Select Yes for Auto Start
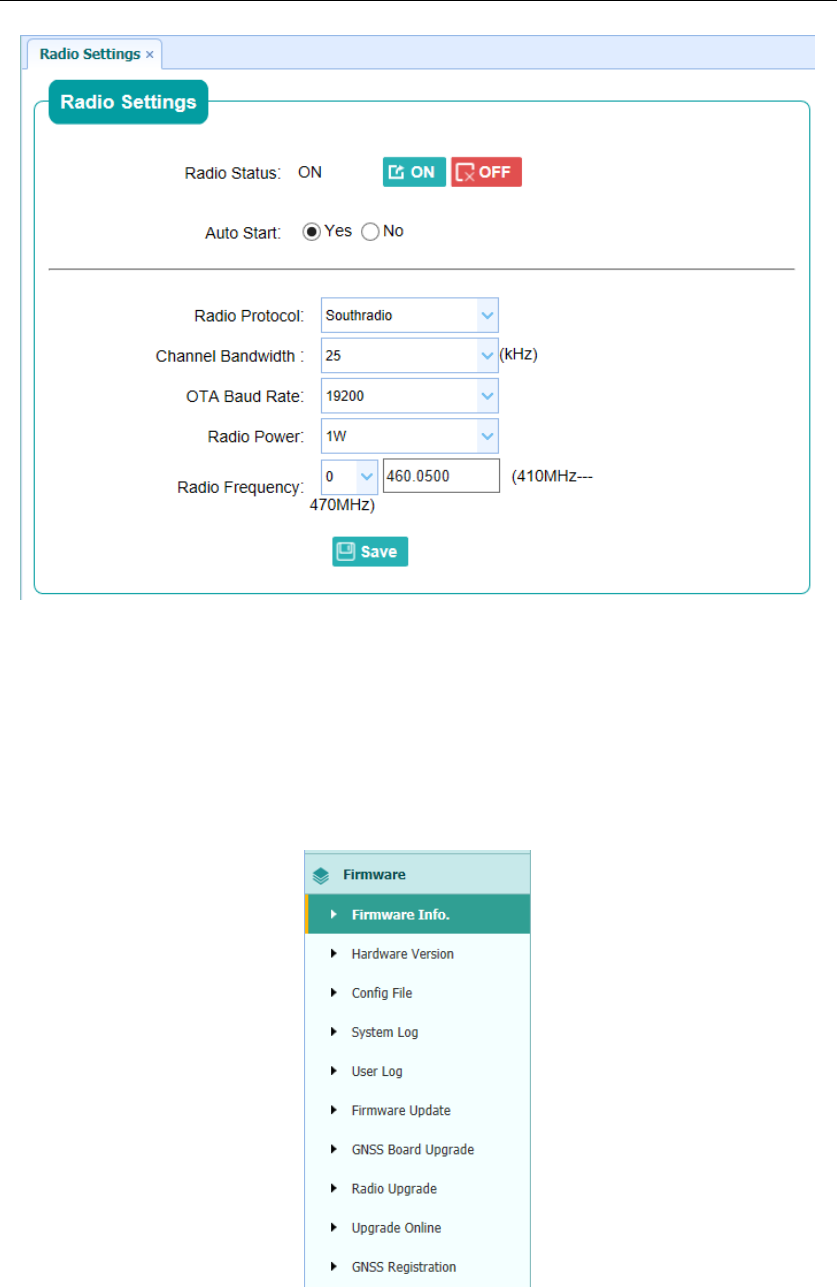This screenshot has height=1287, width=837. click(x=312, y=231)
